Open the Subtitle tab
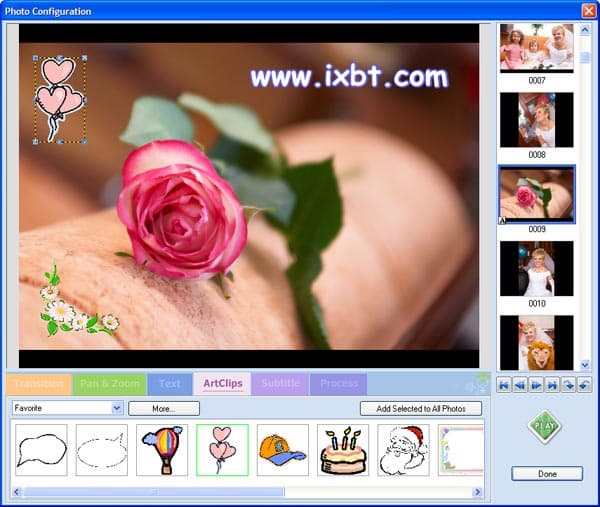600x507 pixels. [x=280, y=384]
